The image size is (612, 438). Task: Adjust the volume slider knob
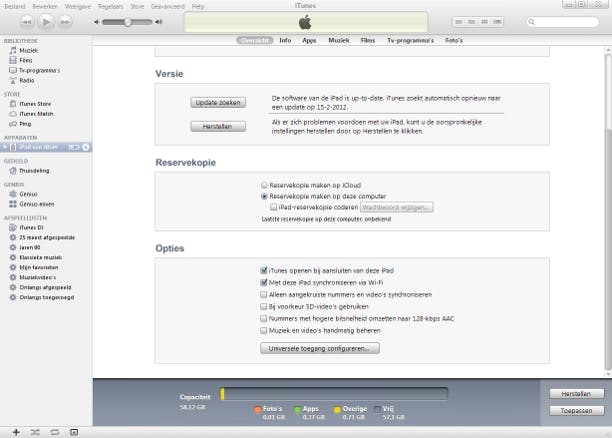pos(127,22)
